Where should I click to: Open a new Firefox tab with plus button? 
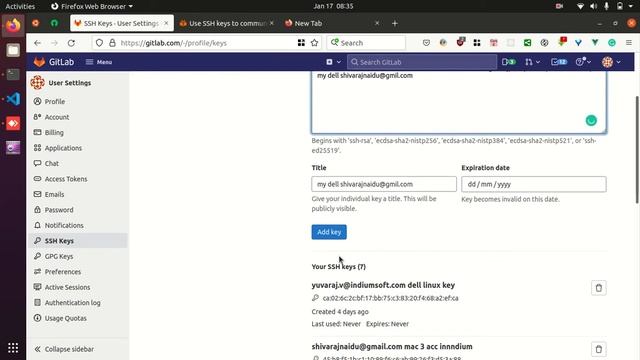click(394, 23)
